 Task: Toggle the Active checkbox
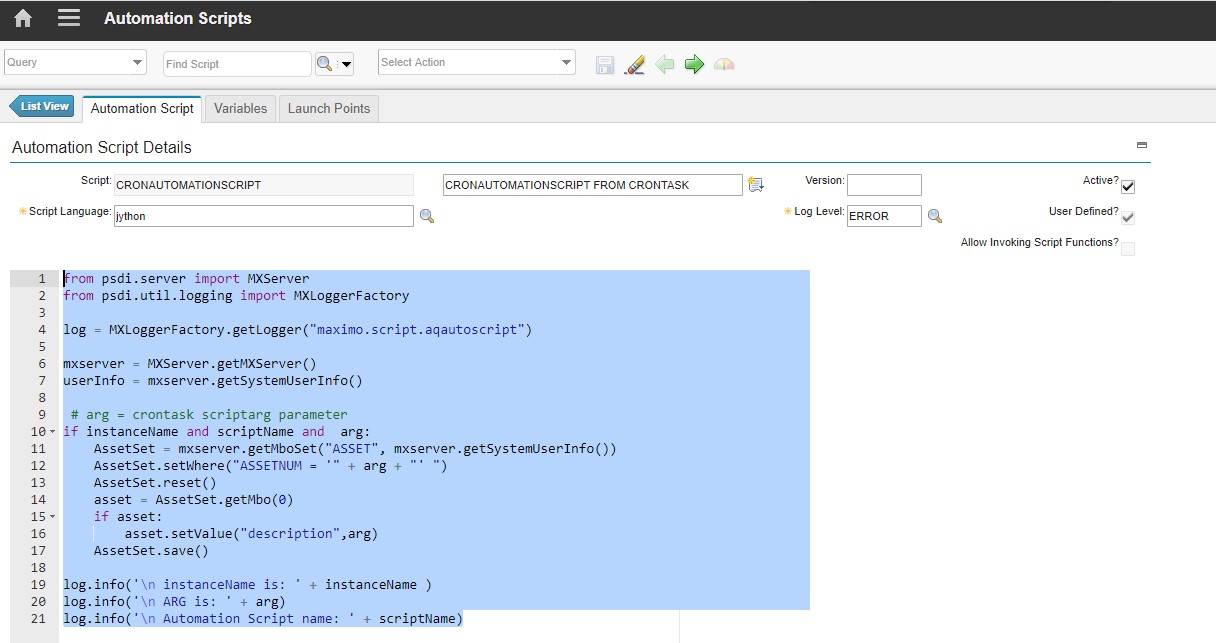1128,186
